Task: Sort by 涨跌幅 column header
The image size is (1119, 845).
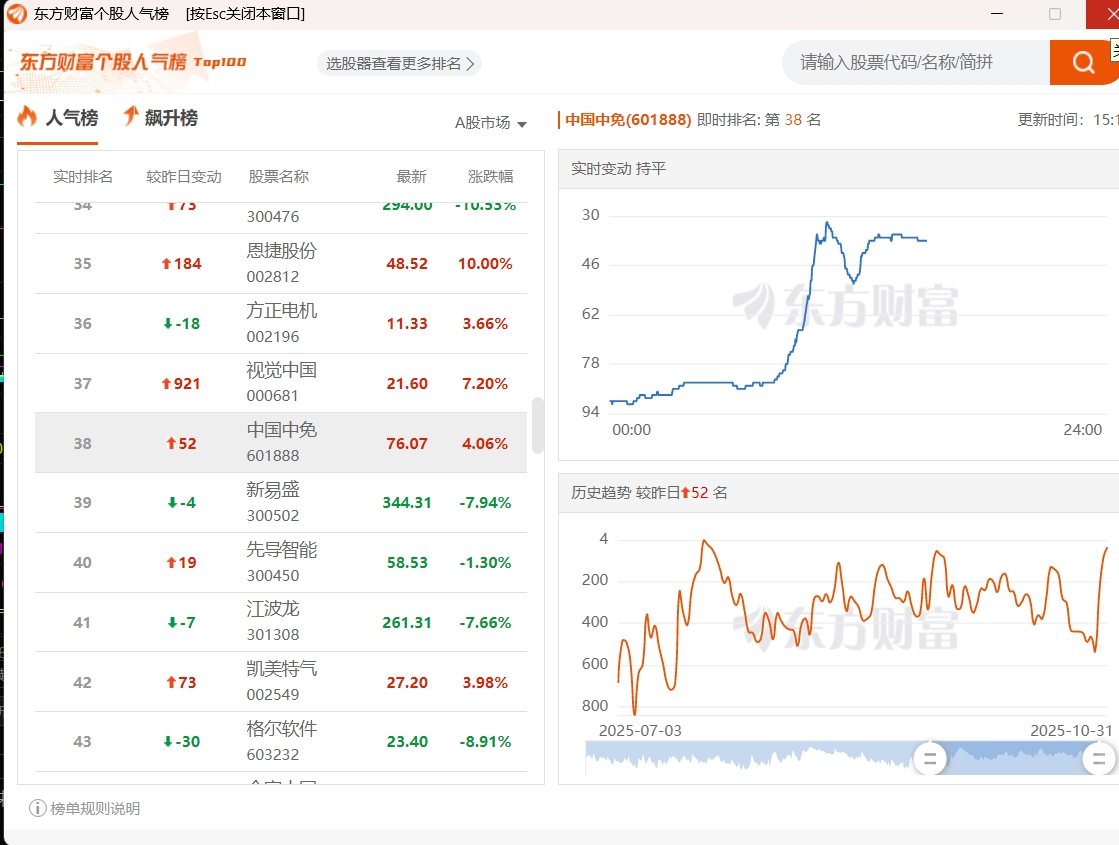Action: [490, 176]
